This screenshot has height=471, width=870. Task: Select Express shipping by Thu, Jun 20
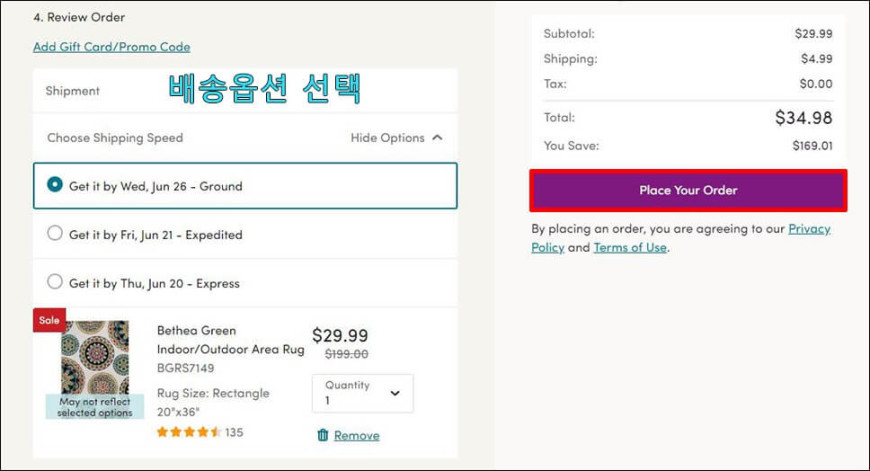click(x=245, y=283)
